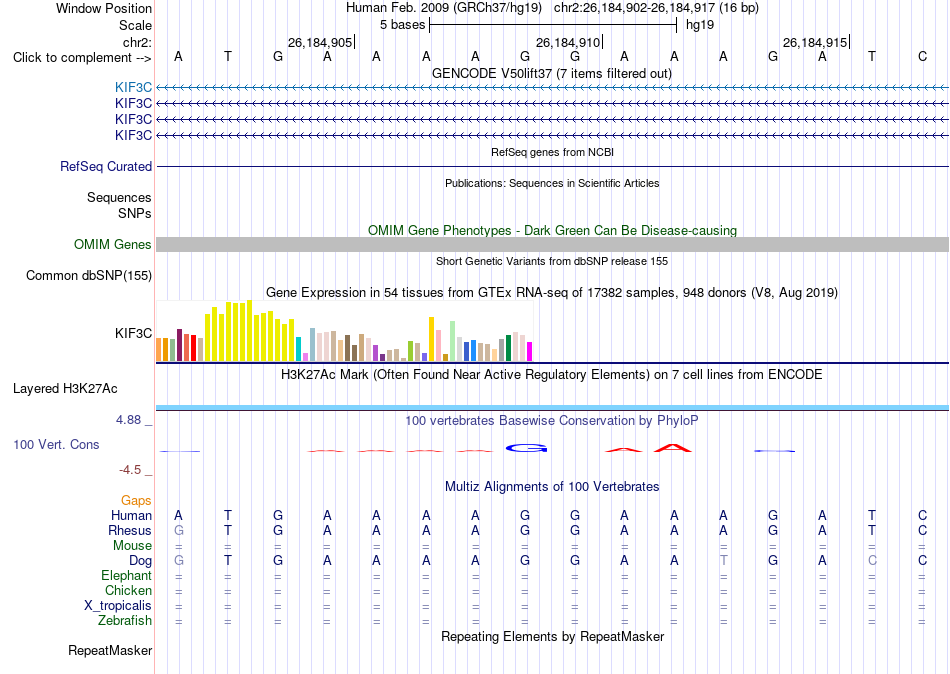Click the black KIF3C GTEx track label
The width and height of the screenshot is (950, 674).
(133, 333)
